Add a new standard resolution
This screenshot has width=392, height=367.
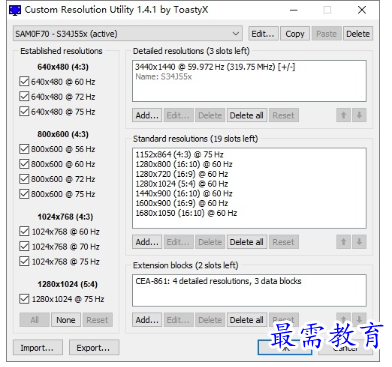click(147, 242)
